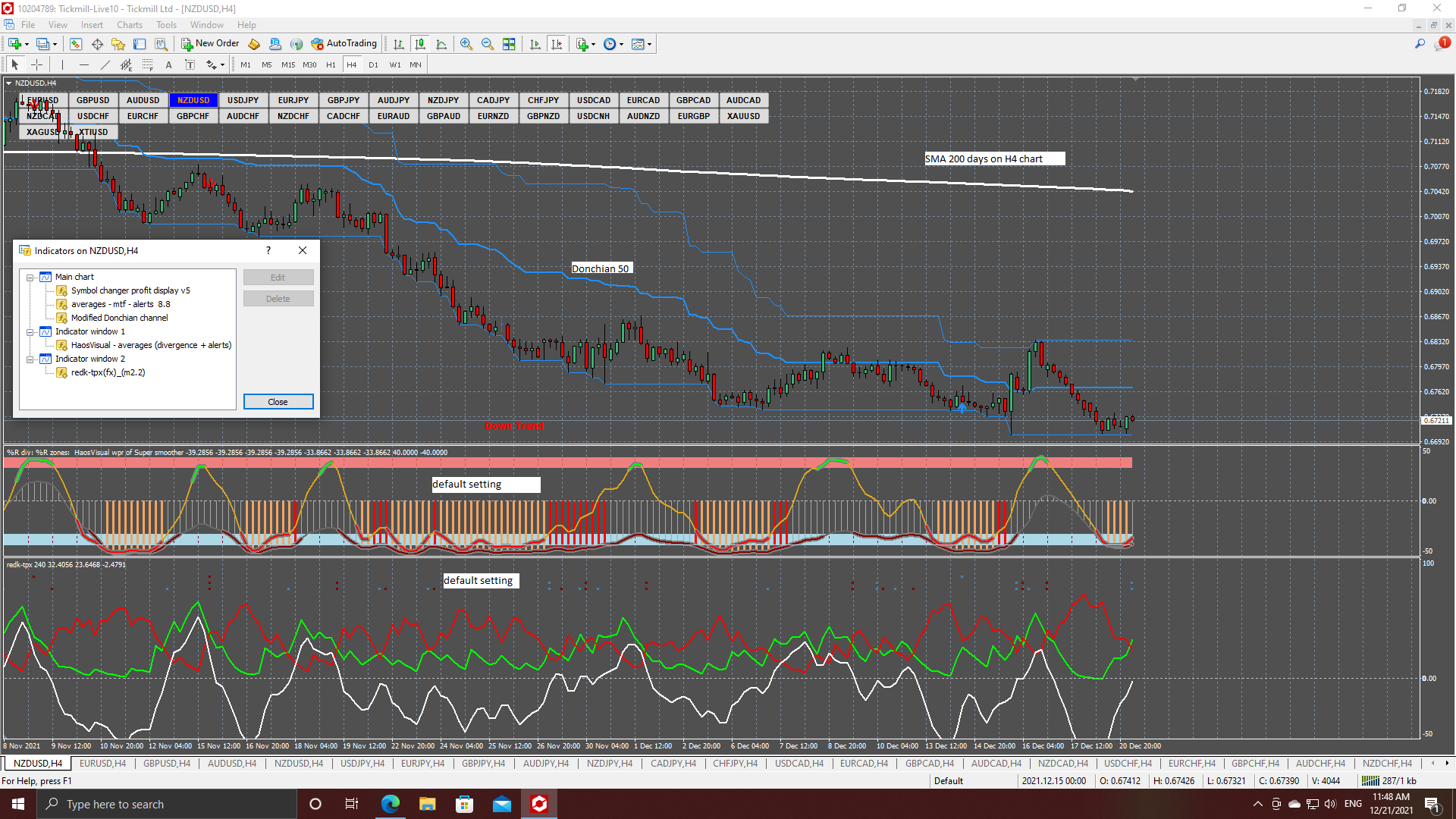Switch to the GBPUSD,H4 chart tab
Screen dimensions: 1456x819
pyautogui.click(x=167, y=764)
